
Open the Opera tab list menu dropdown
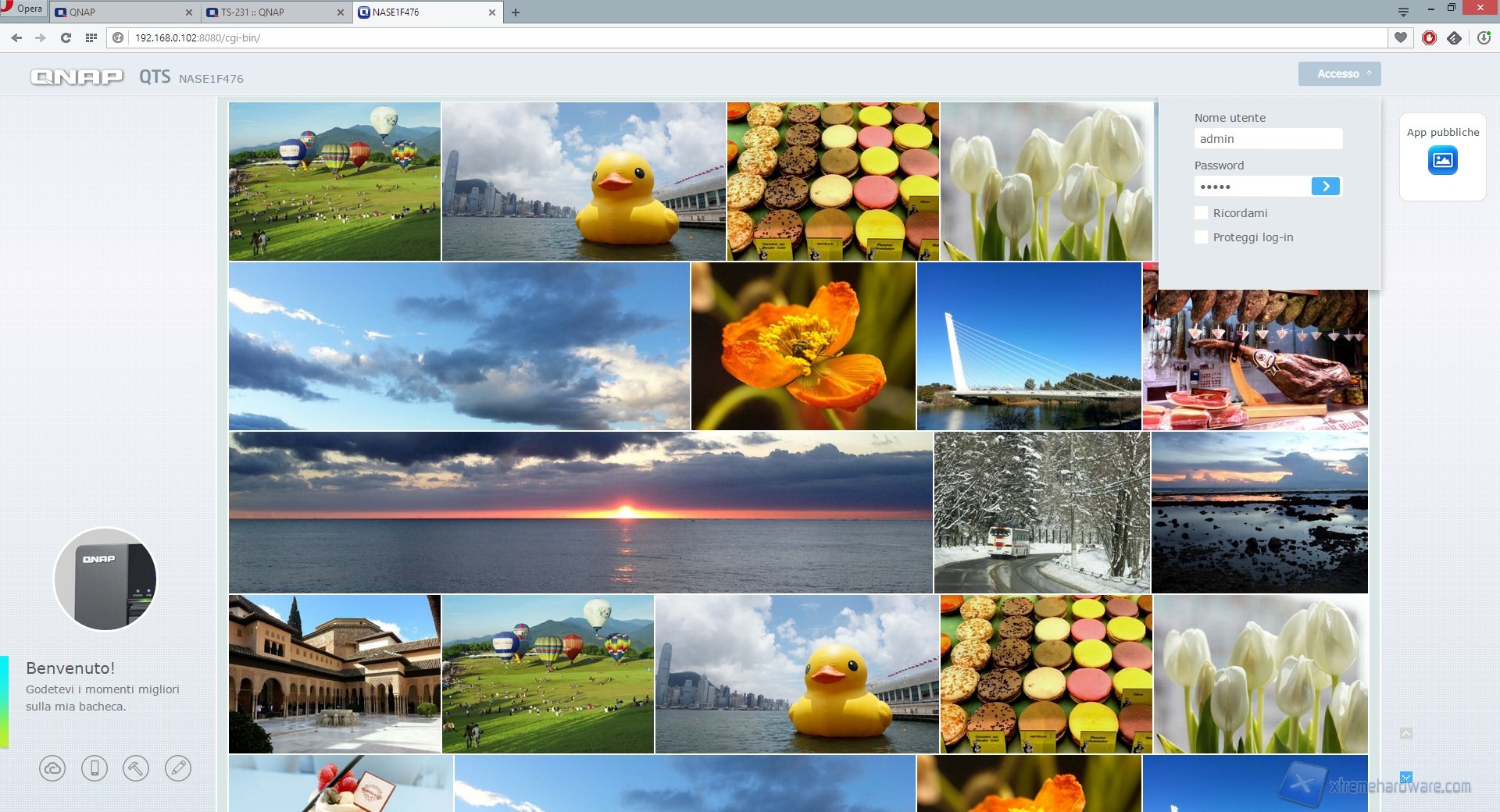tap(1403, 12)
